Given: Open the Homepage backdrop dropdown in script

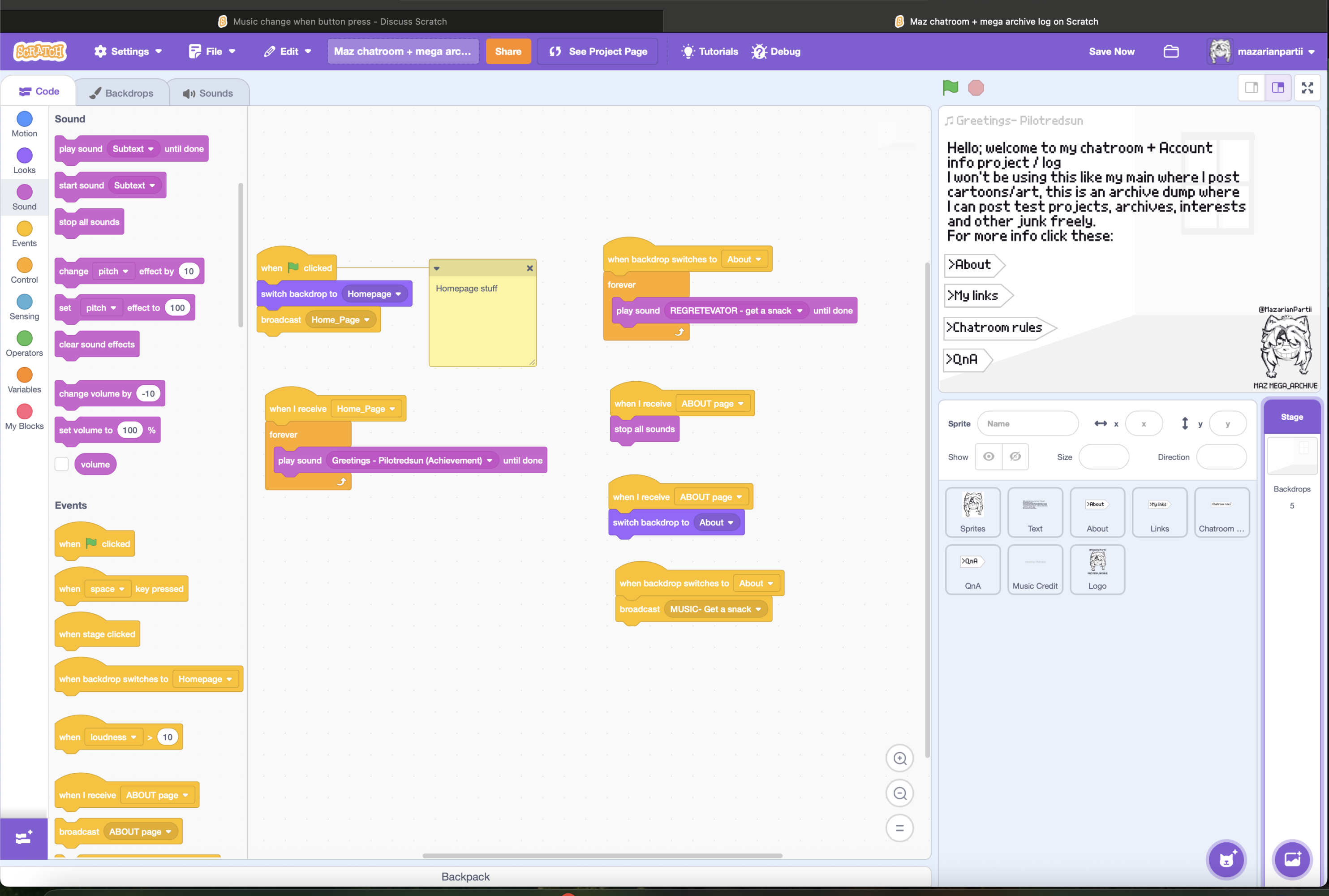Looking at the screenshot, I should (x=398, y=294).
